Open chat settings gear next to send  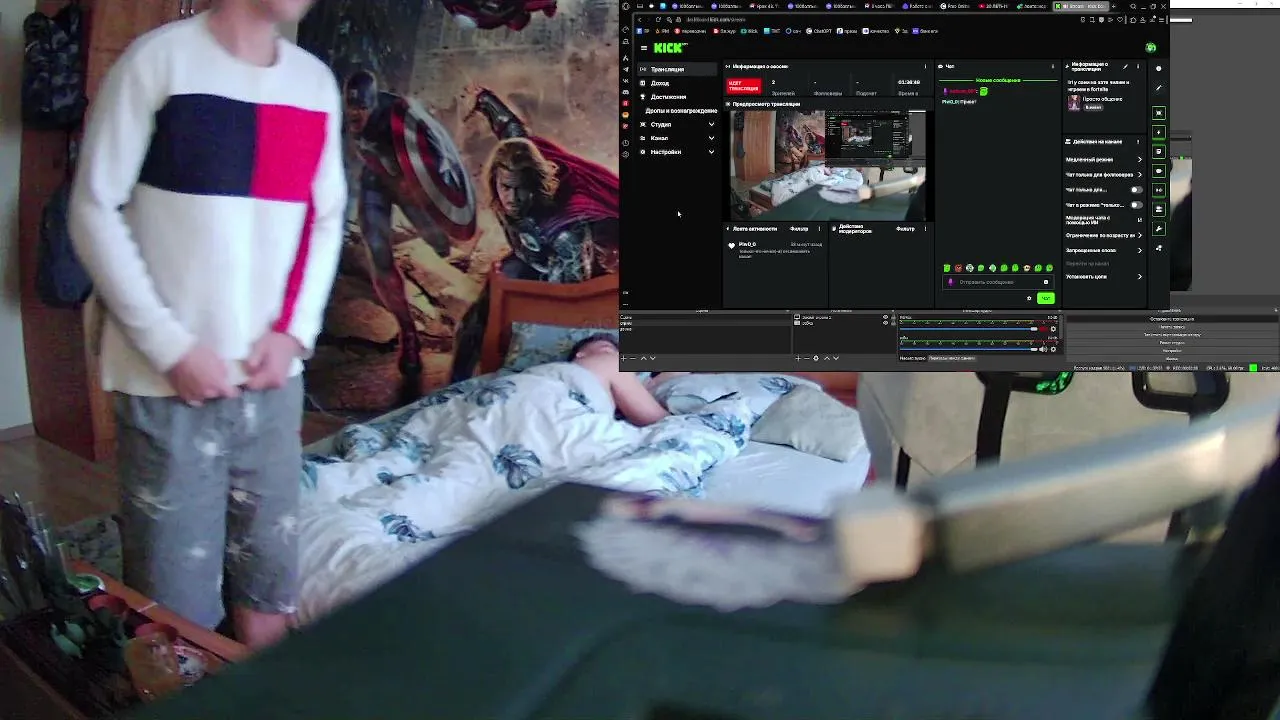tap(1029, 298)
